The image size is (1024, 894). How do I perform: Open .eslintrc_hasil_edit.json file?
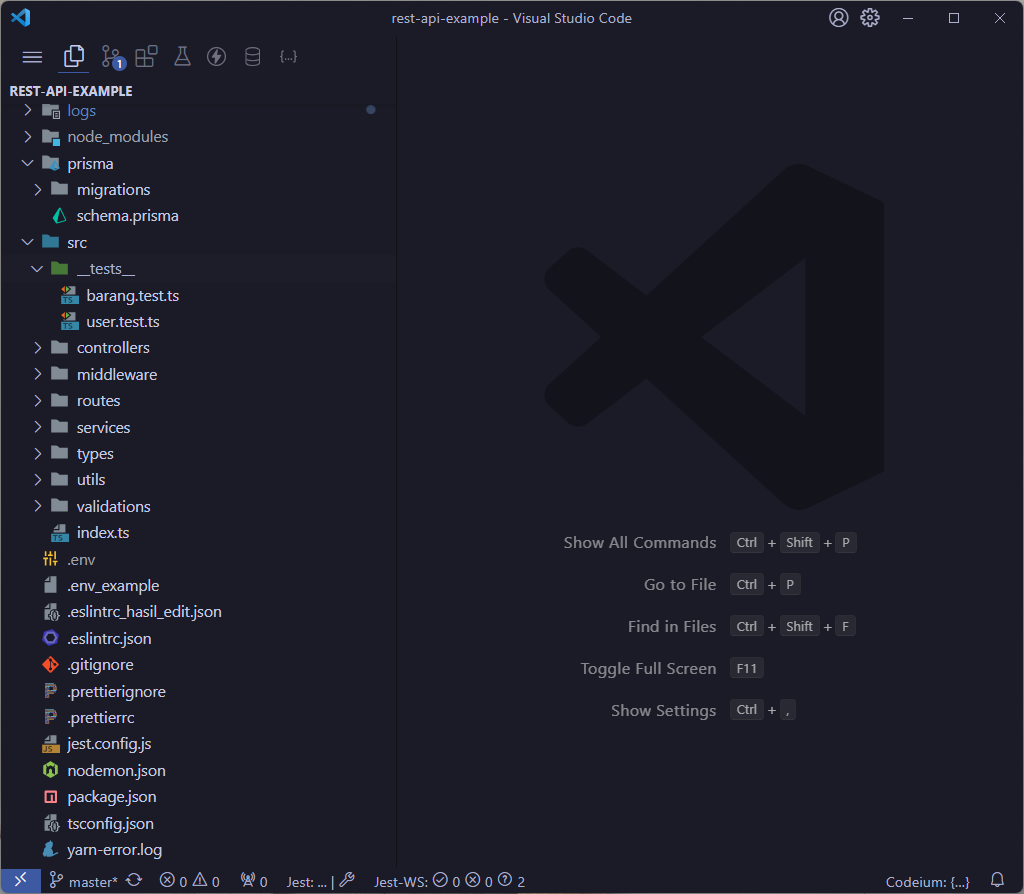tap(198, 611)
